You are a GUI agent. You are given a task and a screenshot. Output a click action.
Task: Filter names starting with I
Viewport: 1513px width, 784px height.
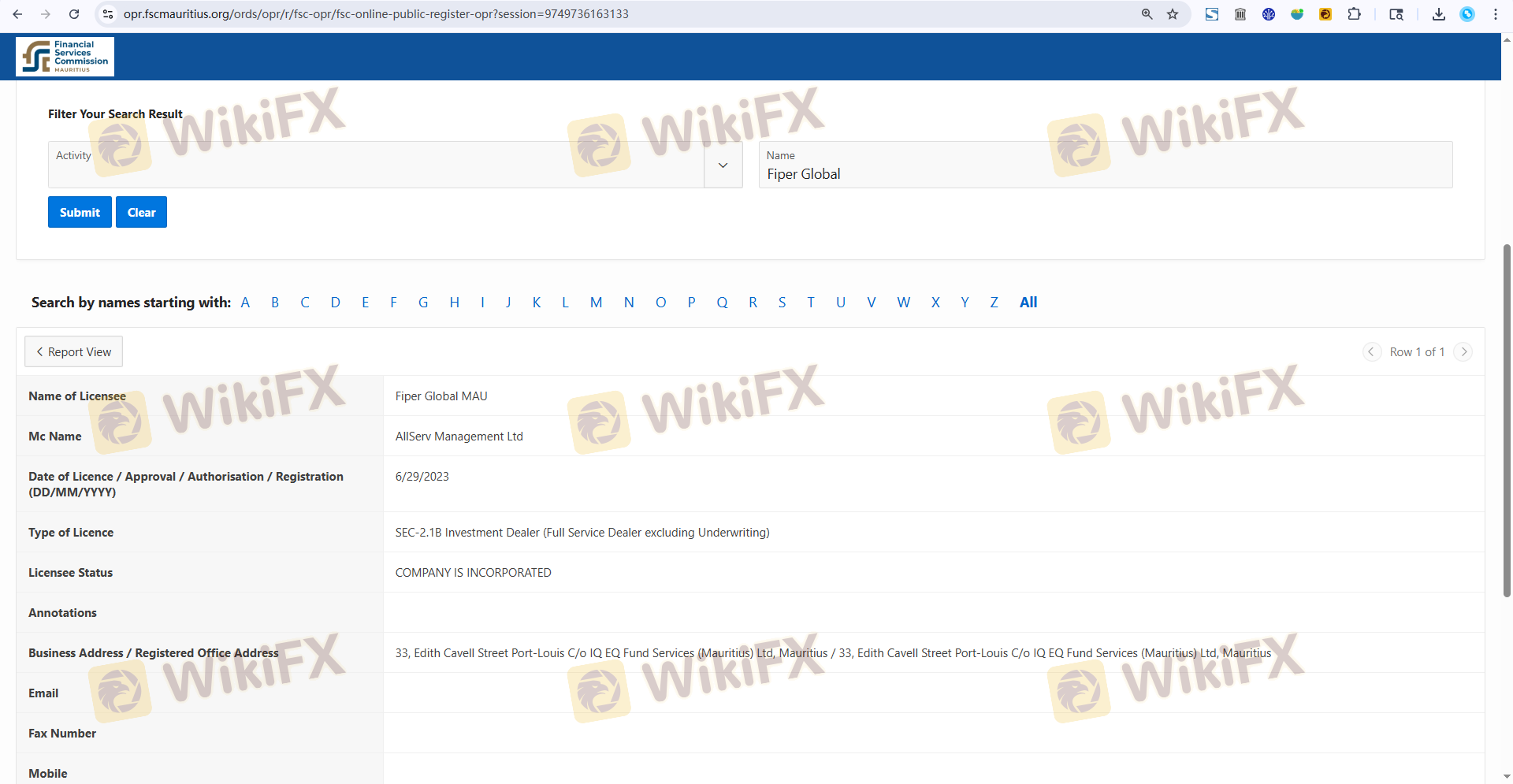[482, 303]
